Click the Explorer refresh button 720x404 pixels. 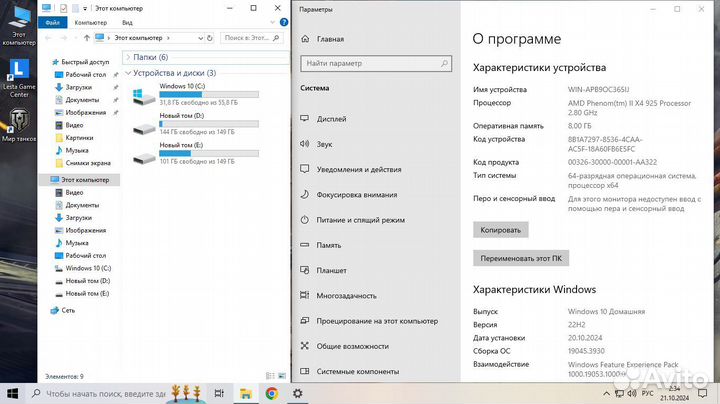click(x=210, y=38)
